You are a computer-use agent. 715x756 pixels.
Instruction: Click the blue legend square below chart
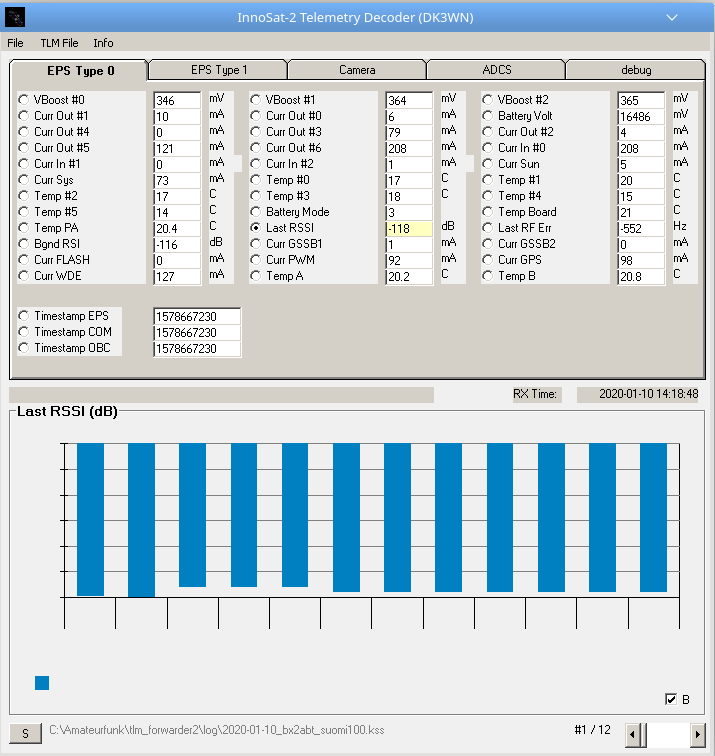tap(42, 683)
